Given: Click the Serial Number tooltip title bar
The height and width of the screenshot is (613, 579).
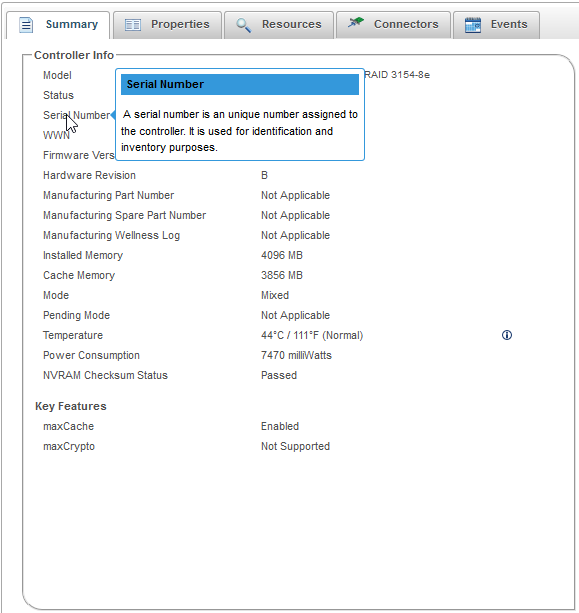Looking at the screenshot, I should [240, 84].
